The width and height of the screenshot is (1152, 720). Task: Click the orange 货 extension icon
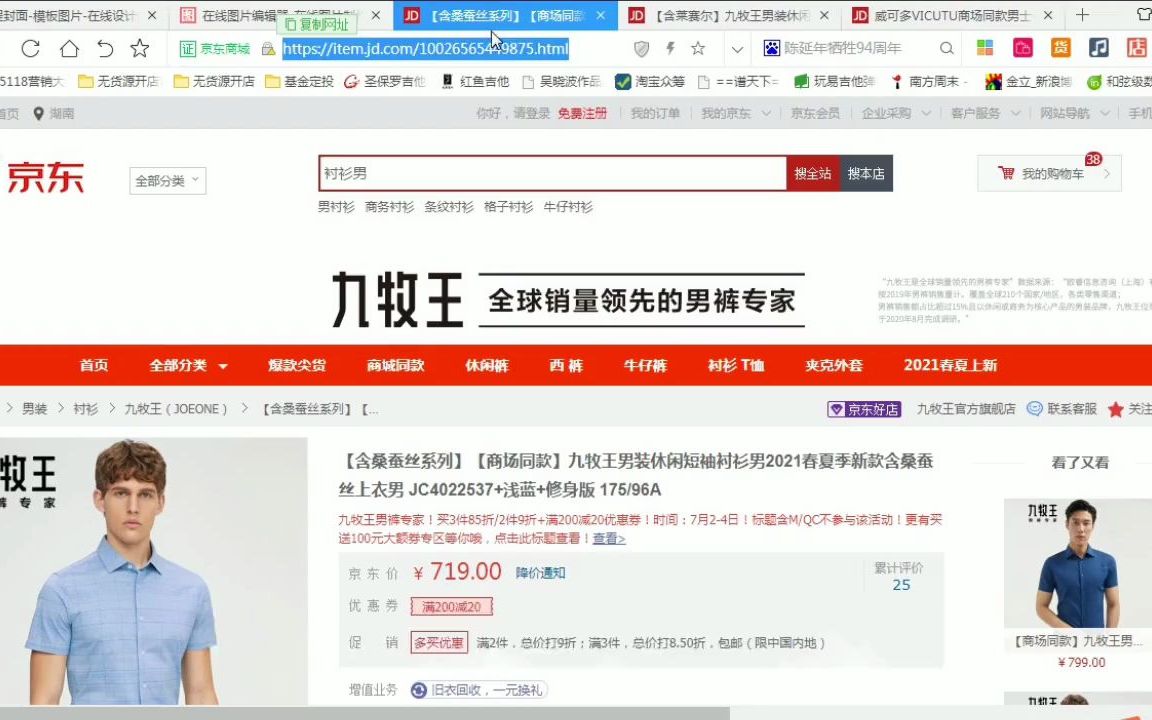pos(1060,47)
